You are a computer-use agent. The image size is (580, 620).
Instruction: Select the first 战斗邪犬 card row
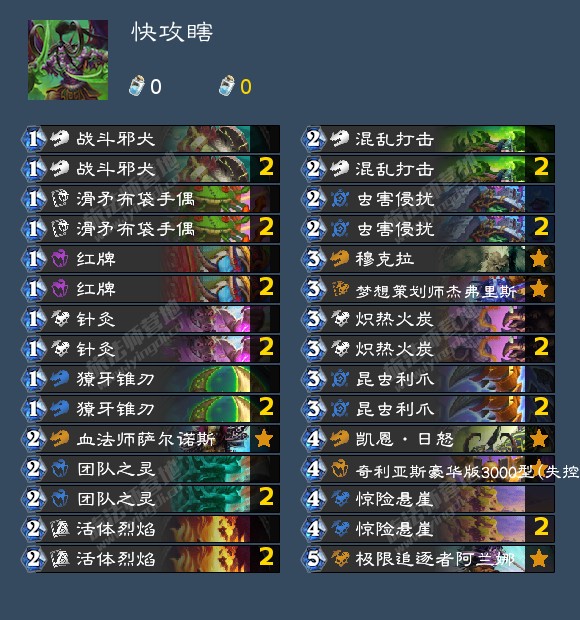point(151,139)
